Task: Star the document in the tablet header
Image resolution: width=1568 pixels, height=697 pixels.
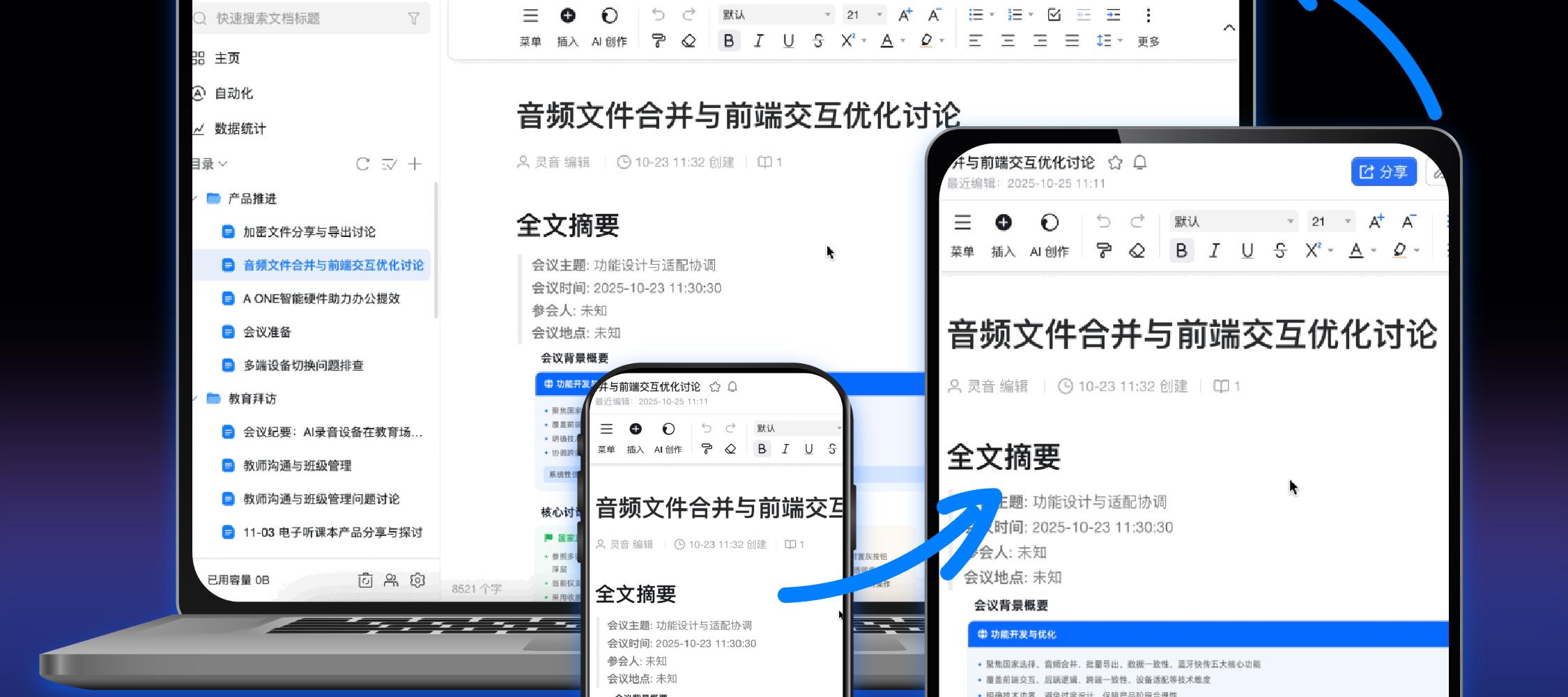Action: 1115,162
